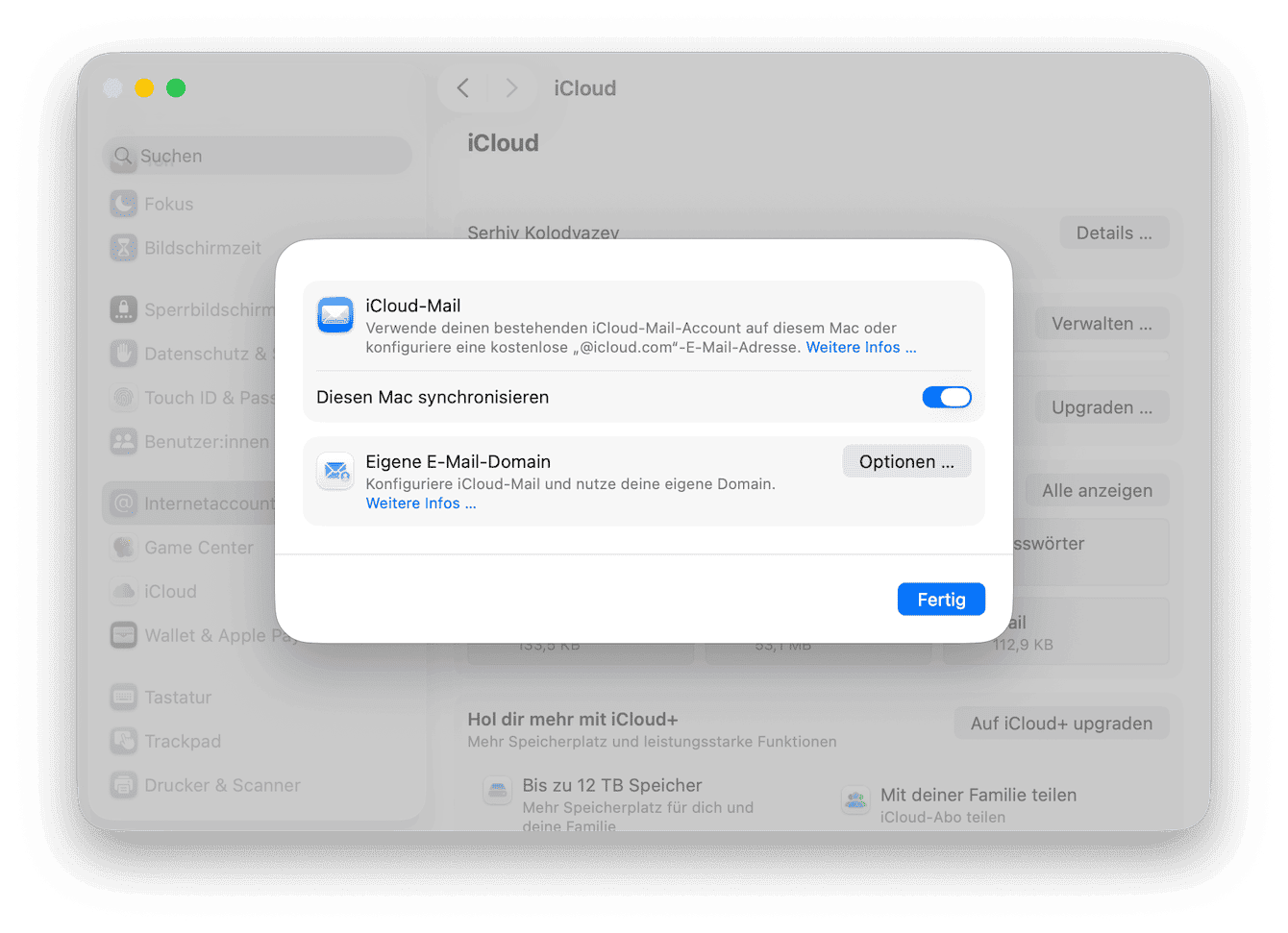Open Weitere Infos link under iCloud-Mail
The width and height of the screenshot is (1288, 933).
click(x=861, y=347)
